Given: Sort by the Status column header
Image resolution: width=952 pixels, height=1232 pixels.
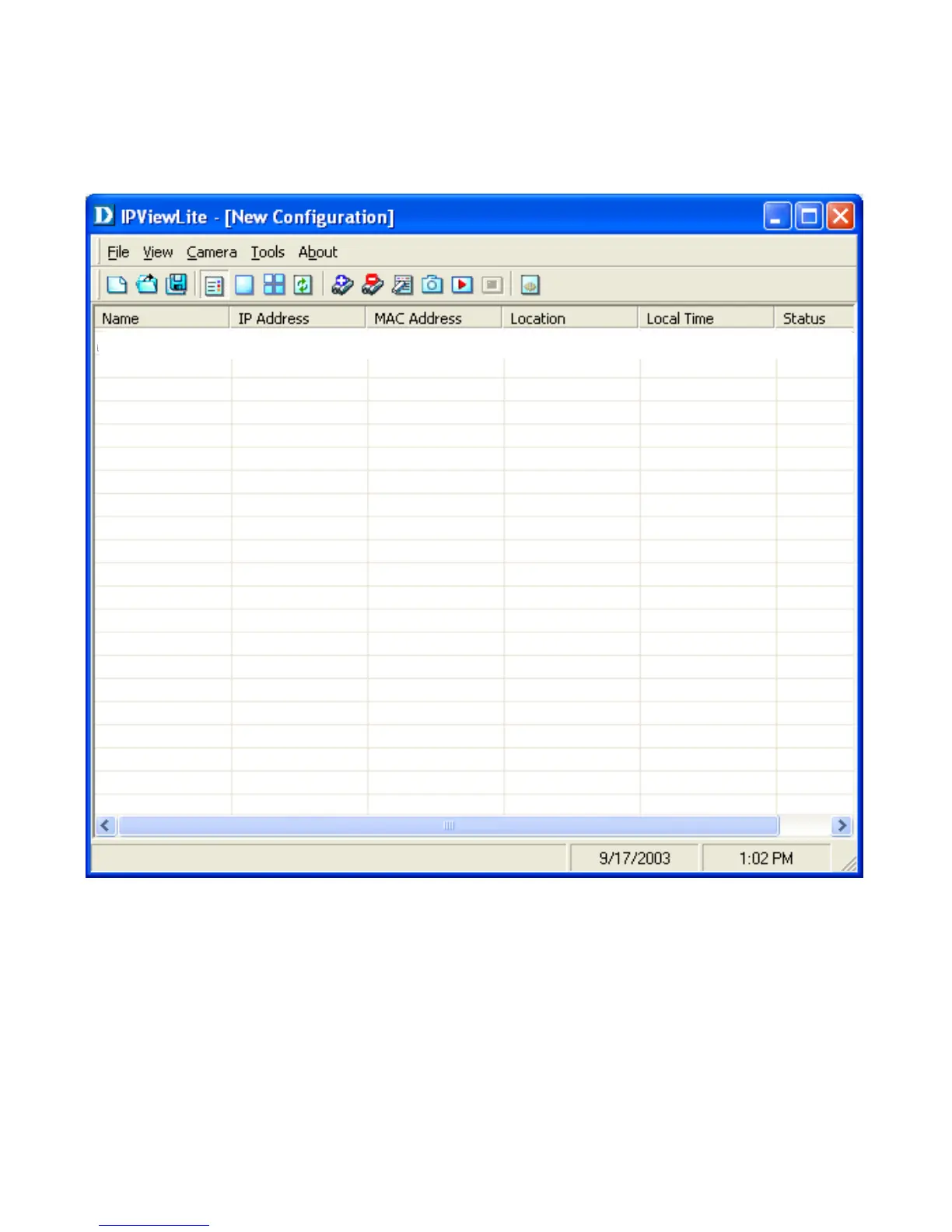Looking at the screenshot, I should click(814, 318).
